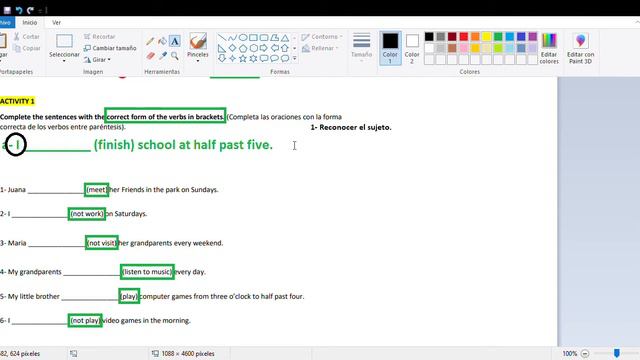This screenshot has width=640, height=360.
Task: Click the Redo arrow in title bar
Action: click(30, 10)
